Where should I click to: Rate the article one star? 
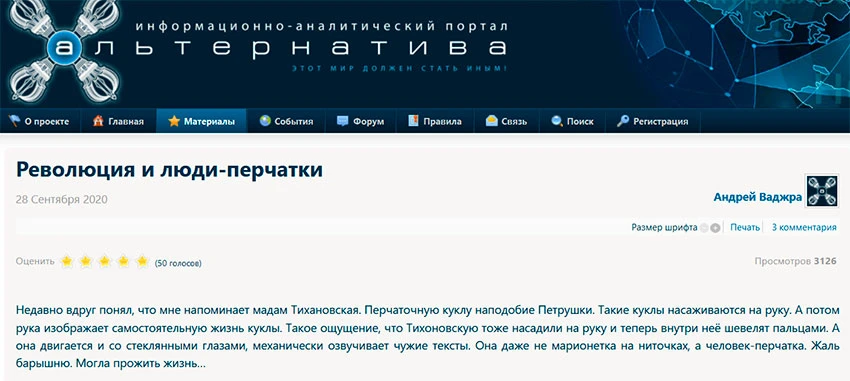pos(67,262)
